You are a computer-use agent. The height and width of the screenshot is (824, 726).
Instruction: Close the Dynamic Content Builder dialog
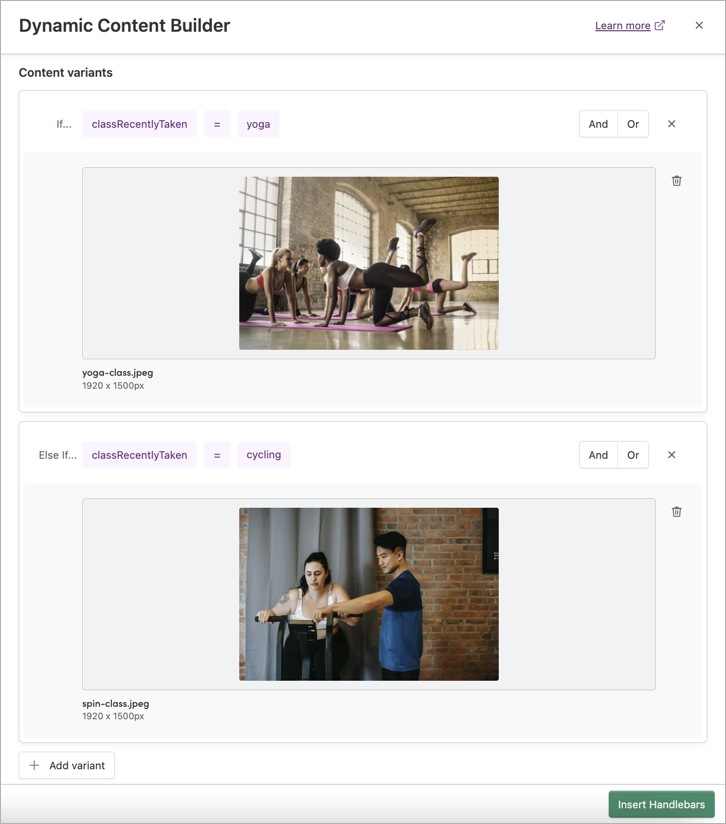click(x=699, y=26)
